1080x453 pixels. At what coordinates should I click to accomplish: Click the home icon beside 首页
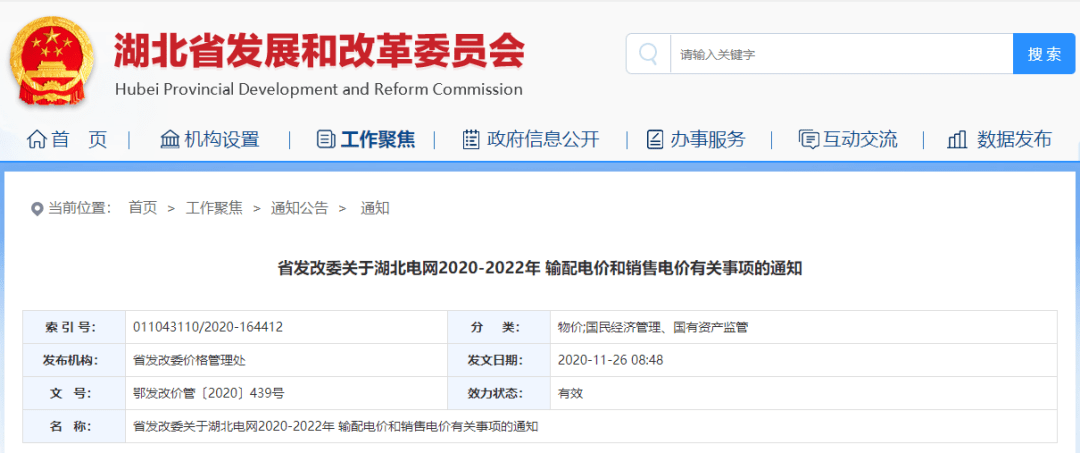(36, 140)
